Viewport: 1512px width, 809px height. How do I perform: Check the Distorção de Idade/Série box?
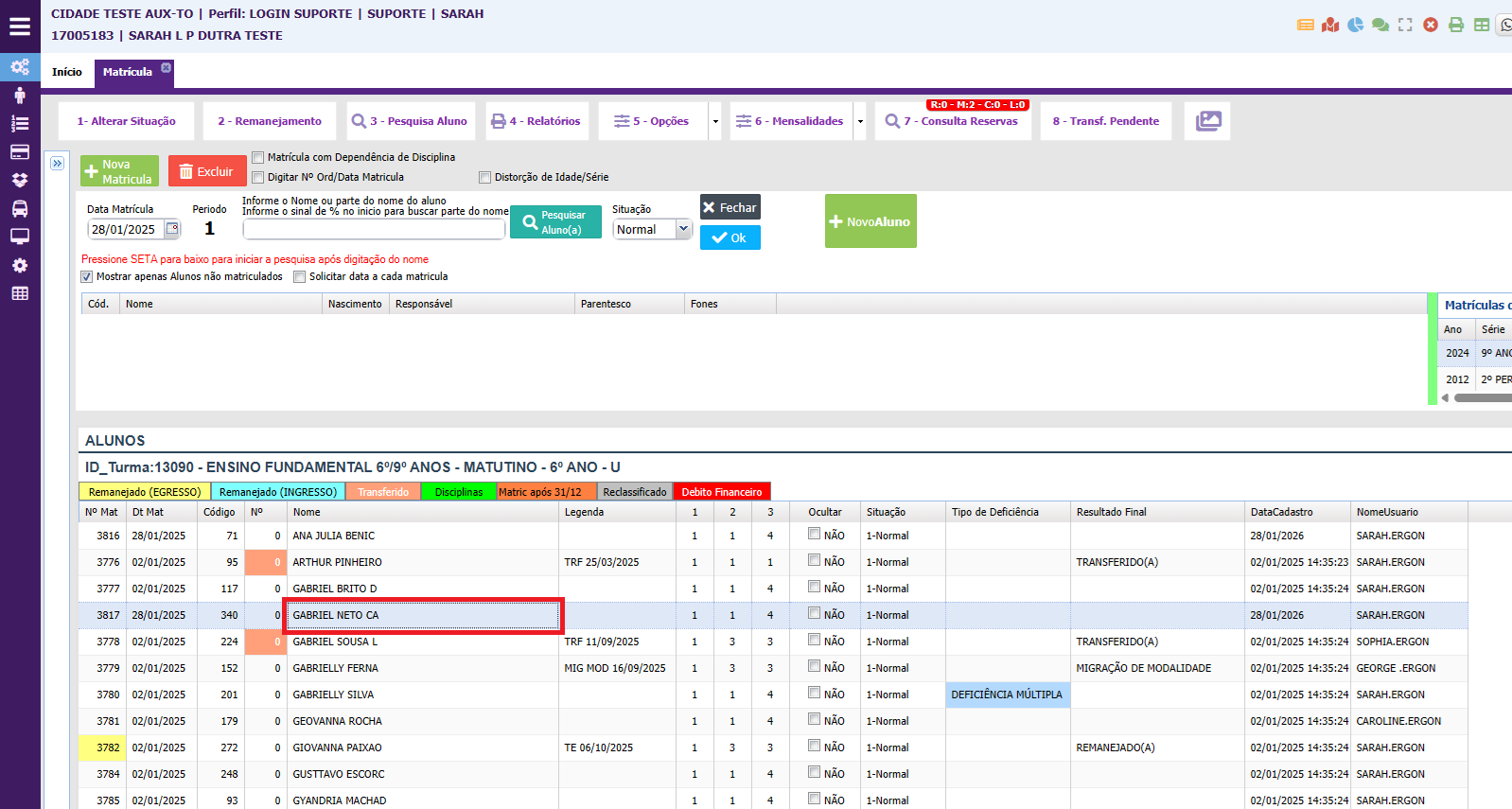pyautogui.click(x=485, y=178)
